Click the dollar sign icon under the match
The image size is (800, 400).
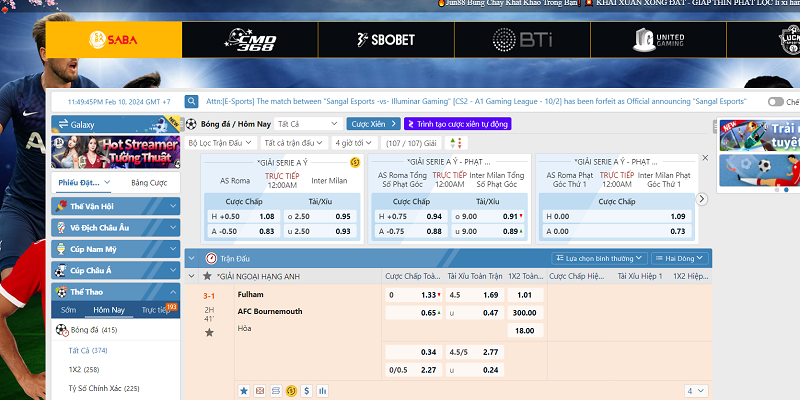click(x=307, y=391)
